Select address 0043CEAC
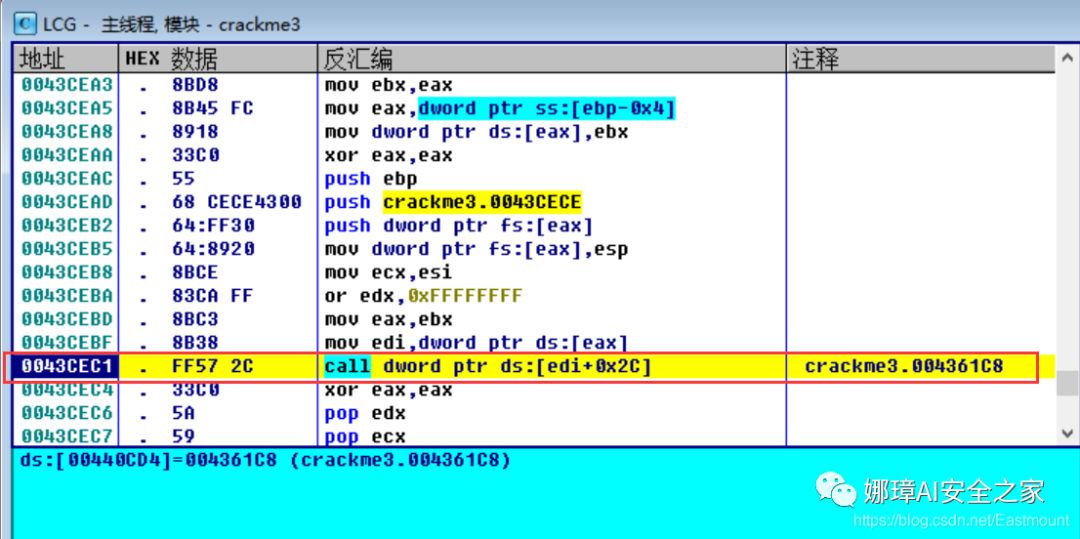This screenshot has height=539, width=1080. pyautogui.click(x=68, y=179)
